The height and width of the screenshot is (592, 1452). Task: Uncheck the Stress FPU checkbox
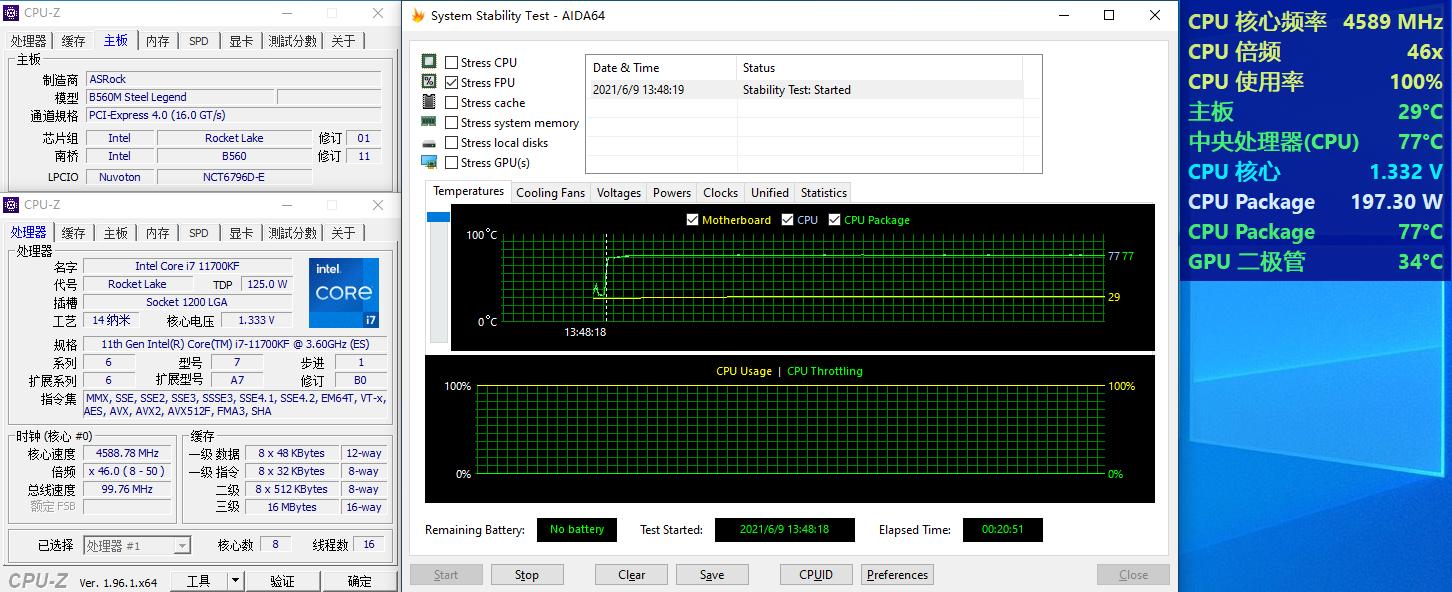452,83
